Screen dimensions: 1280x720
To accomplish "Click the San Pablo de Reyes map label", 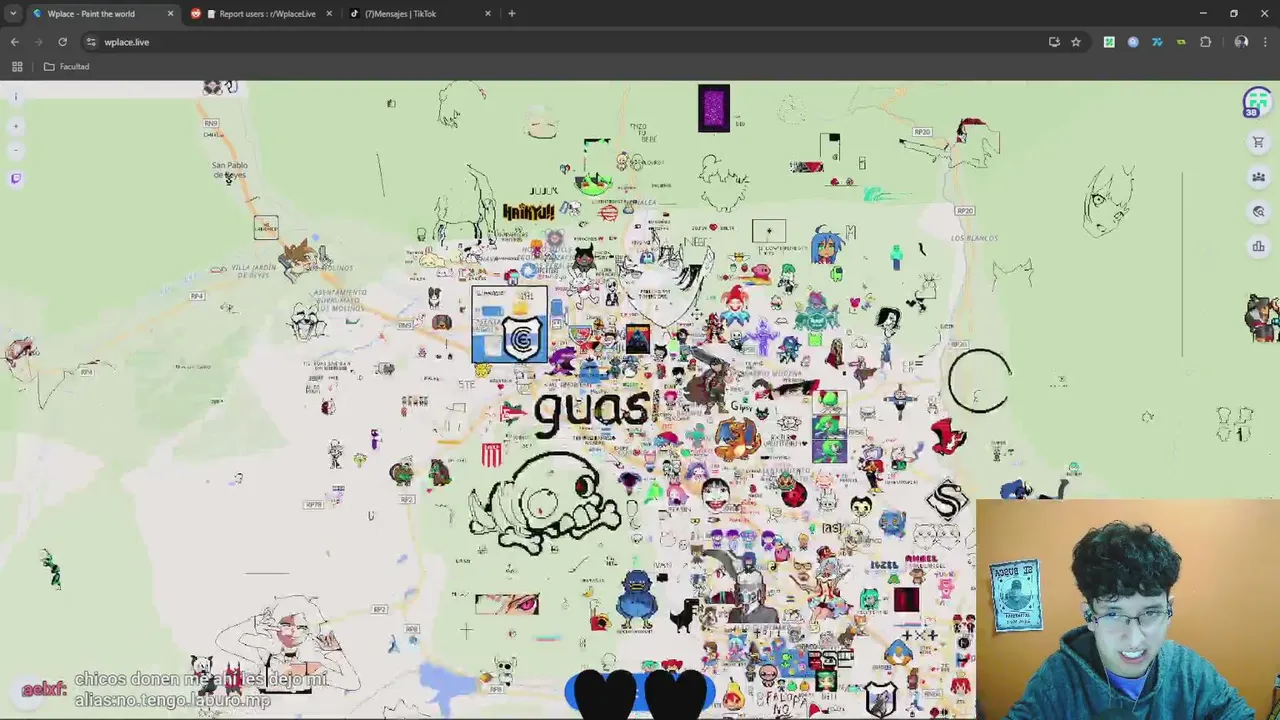I will pyautogui.click(x=230, y=170).
